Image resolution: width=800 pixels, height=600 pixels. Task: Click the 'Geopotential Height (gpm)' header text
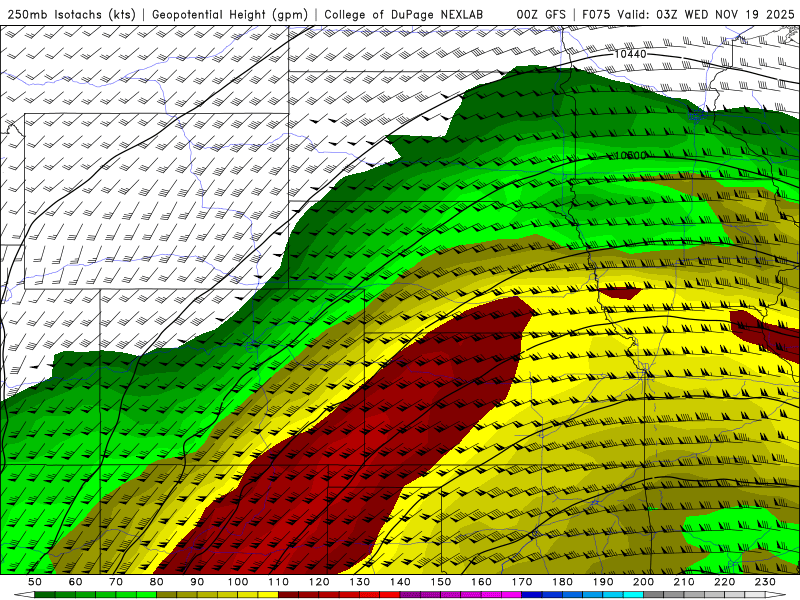(230, 15)
